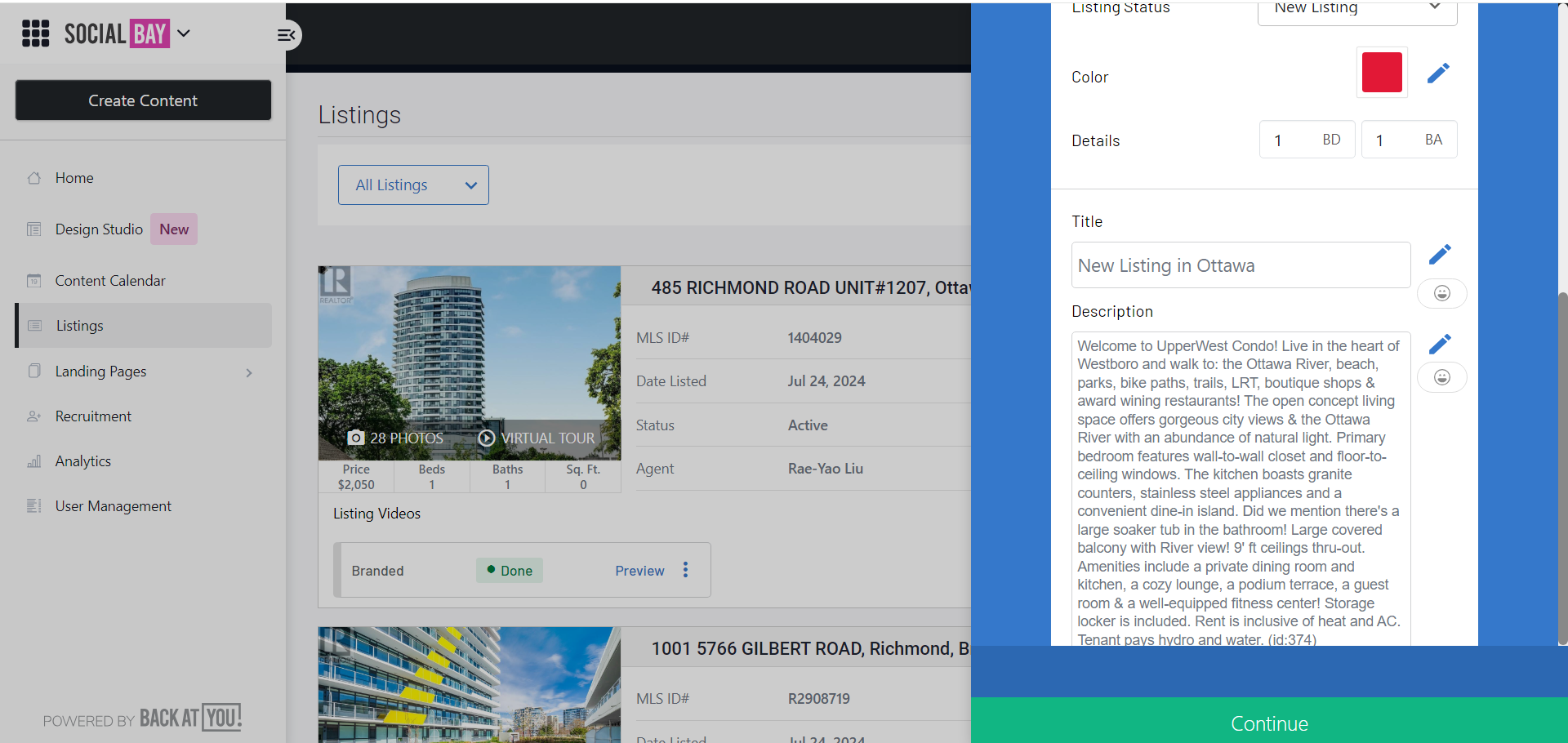
Task: Open Design Studio in the sidebar
Action: coord(99,229)
